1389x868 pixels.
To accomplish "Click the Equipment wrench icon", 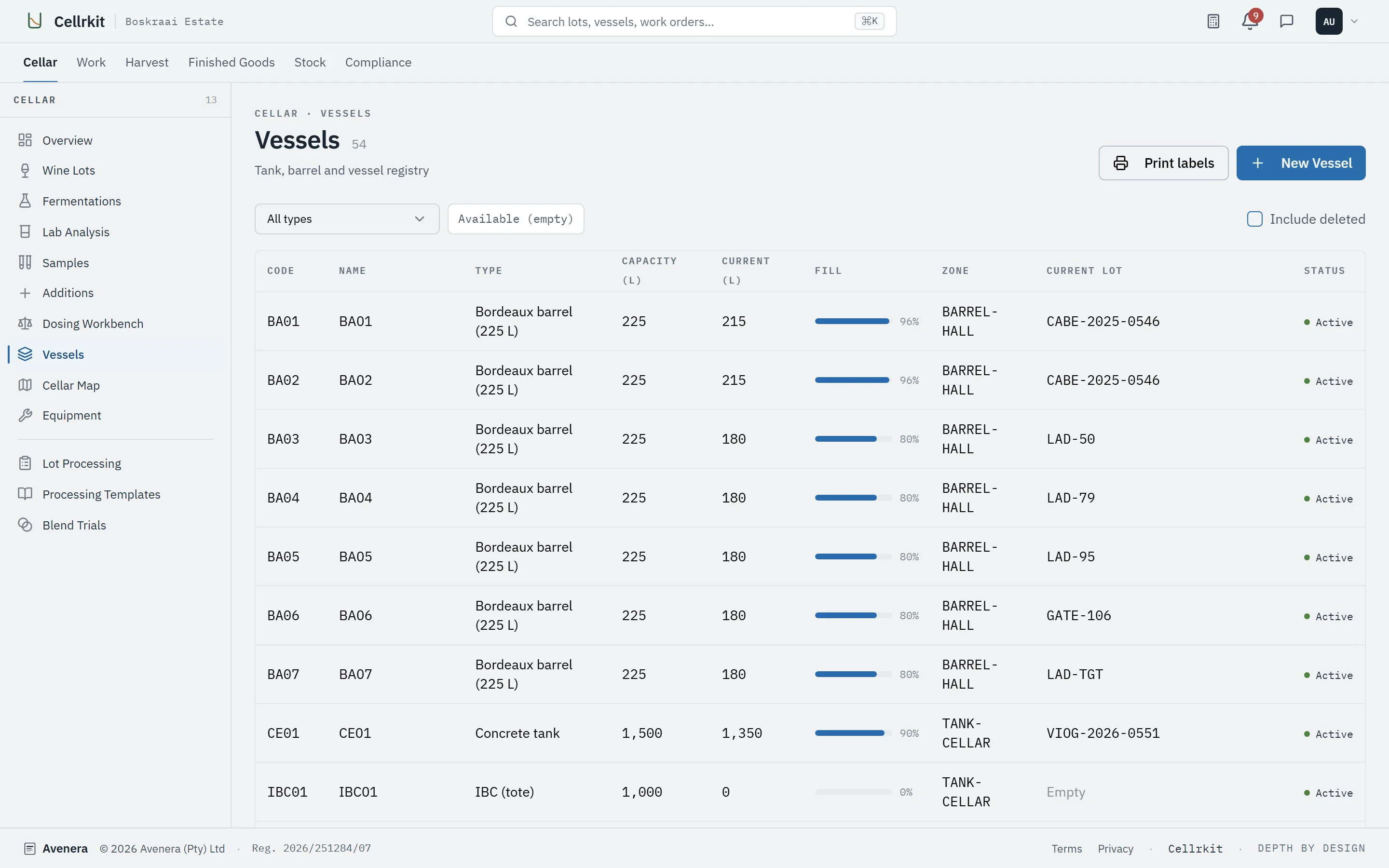I will tap(25, 415).
